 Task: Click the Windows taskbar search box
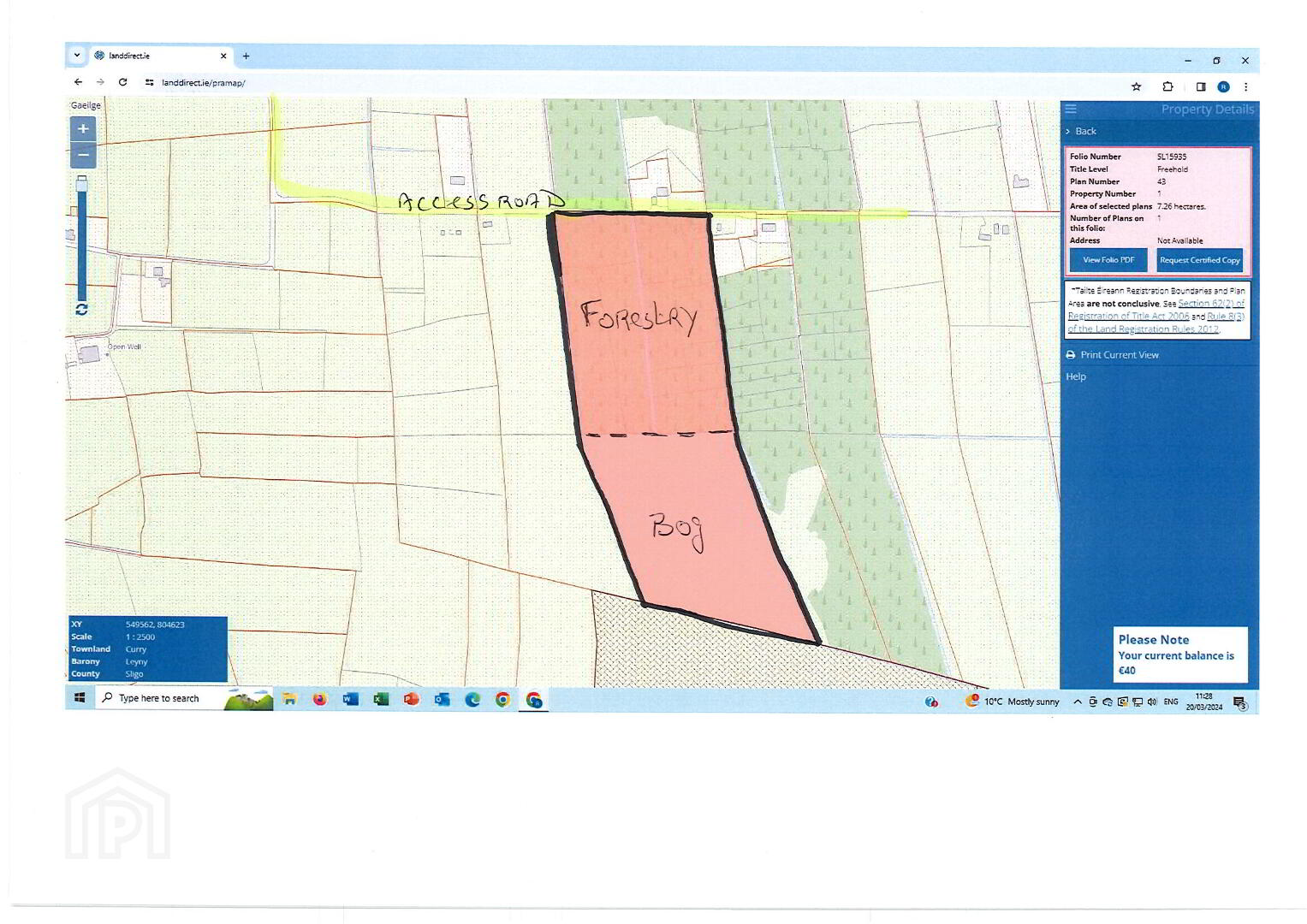[x=163, y=698]
